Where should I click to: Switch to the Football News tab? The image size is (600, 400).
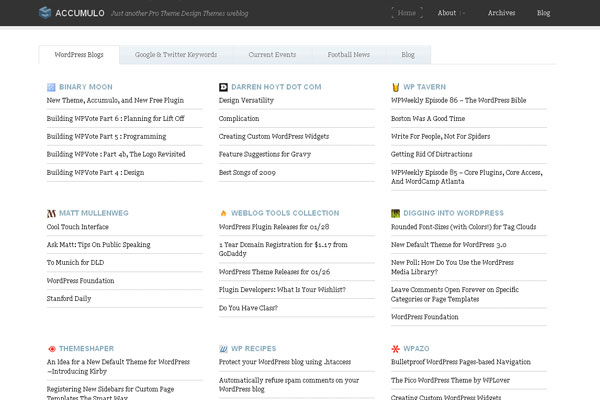pyautogui.click(x=349, y=55)
